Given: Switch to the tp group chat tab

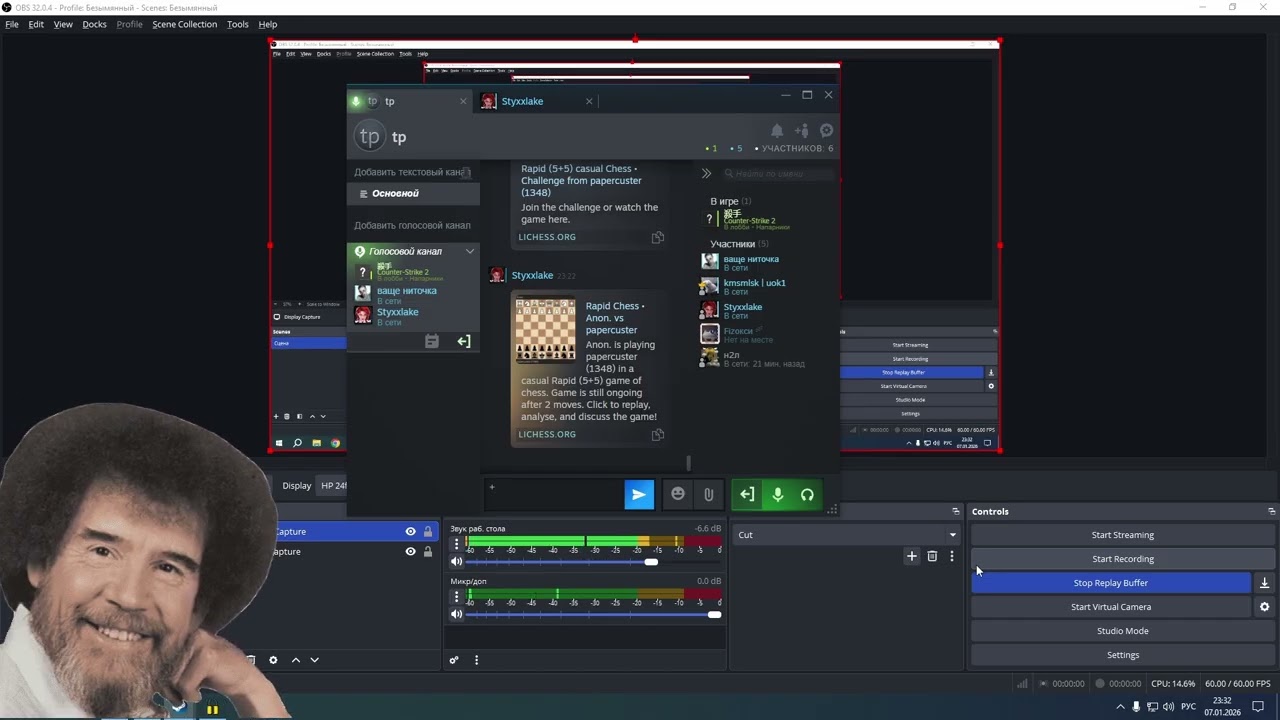Looking at the screenshot, I should click(410, 101).
